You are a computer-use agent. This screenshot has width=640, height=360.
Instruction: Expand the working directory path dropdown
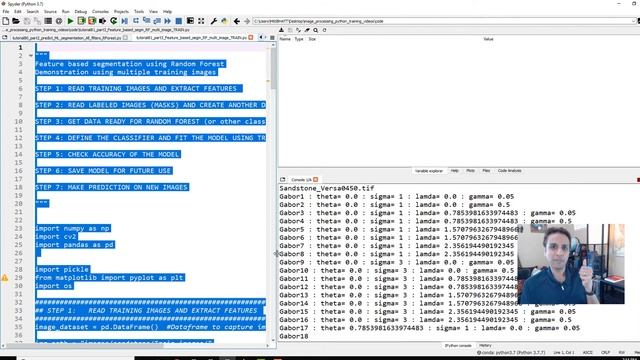click(x=633, y=21)
